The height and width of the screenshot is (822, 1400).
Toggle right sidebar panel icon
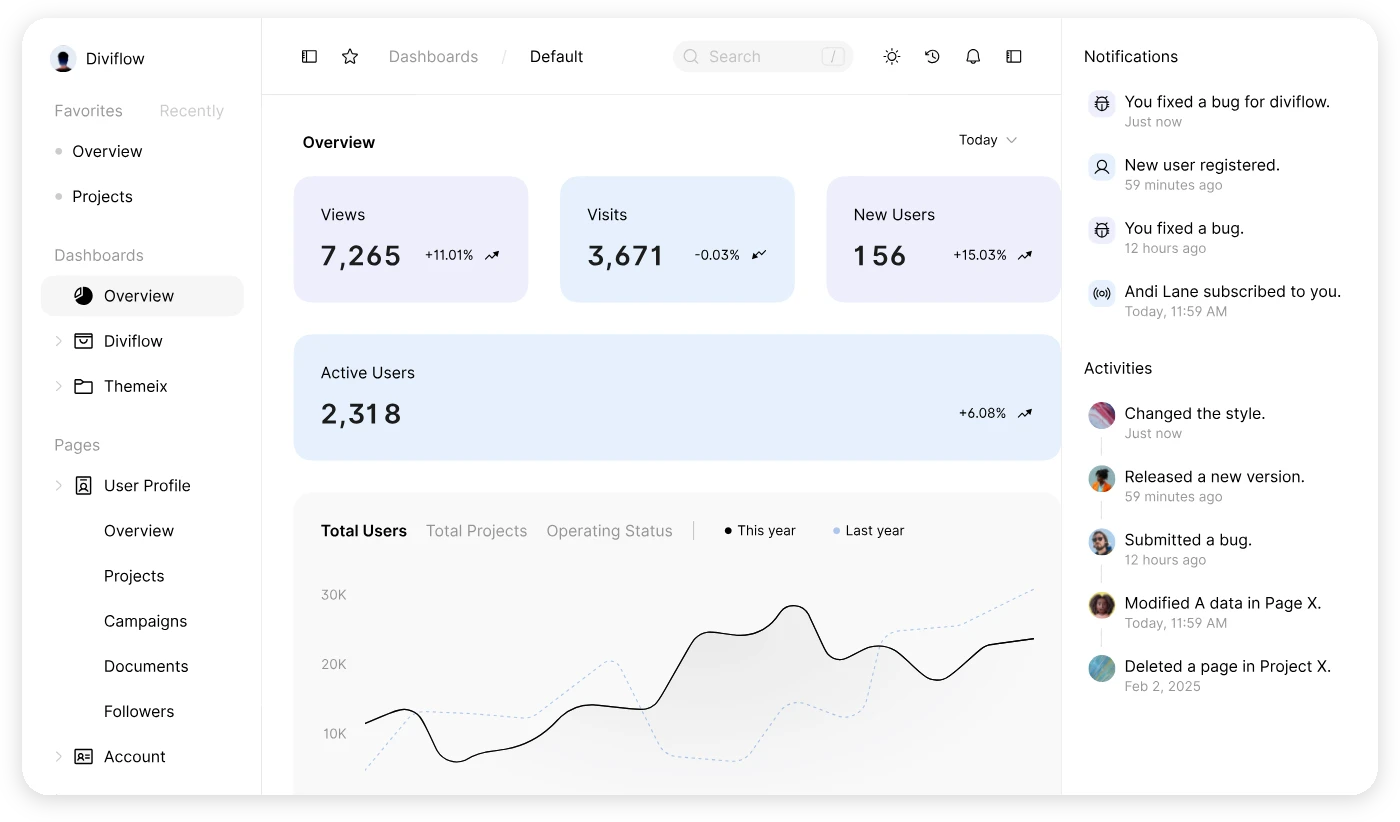click(1014, 57)
